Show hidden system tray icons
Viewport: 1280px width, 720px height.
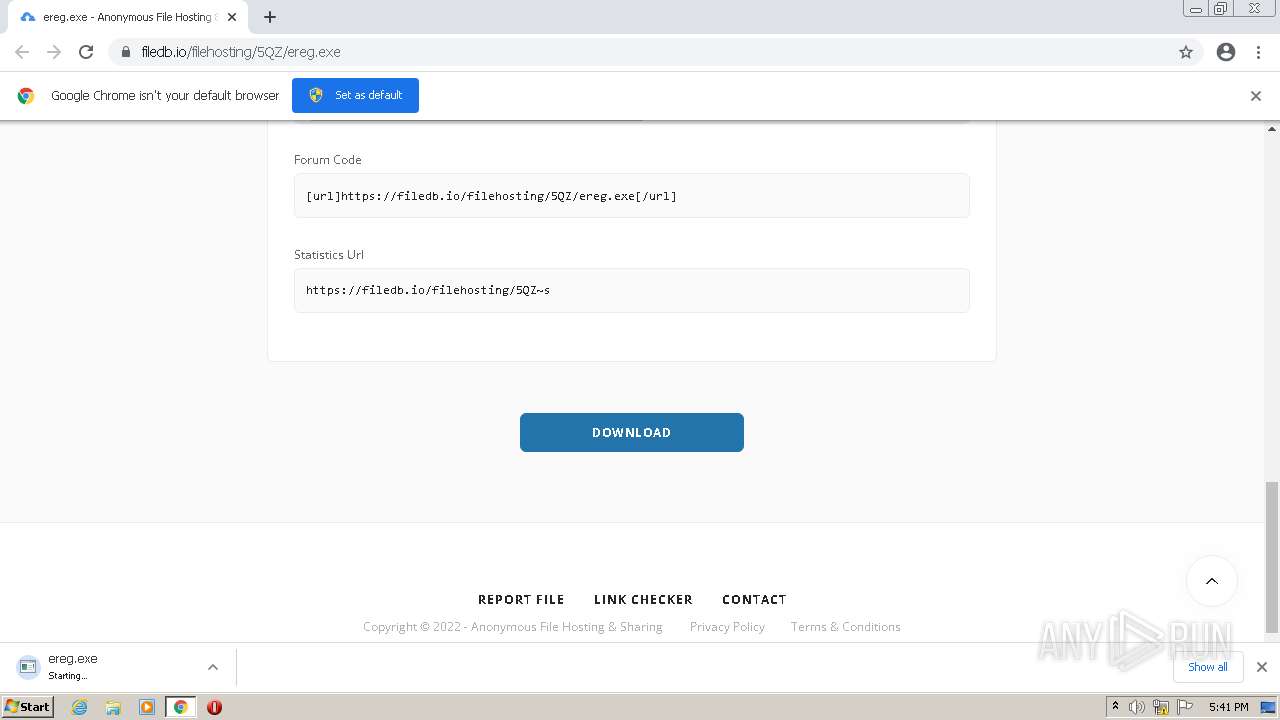point(1116,707)
